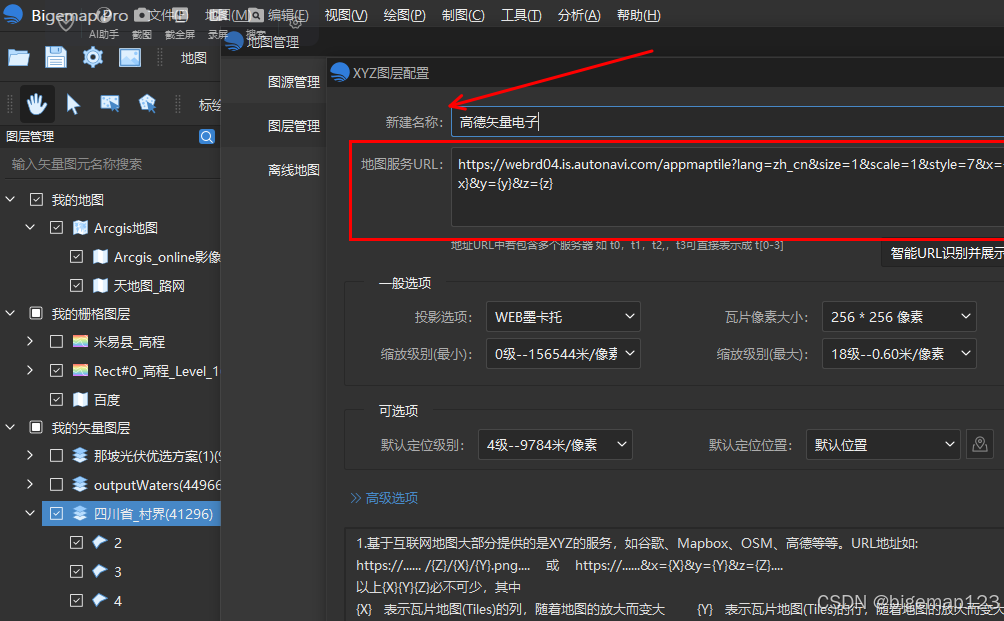The width and height of the screenshot is (1004, 621).
Task: Uncheck the 百度 layer checkbox
Action: coord(56,399)
